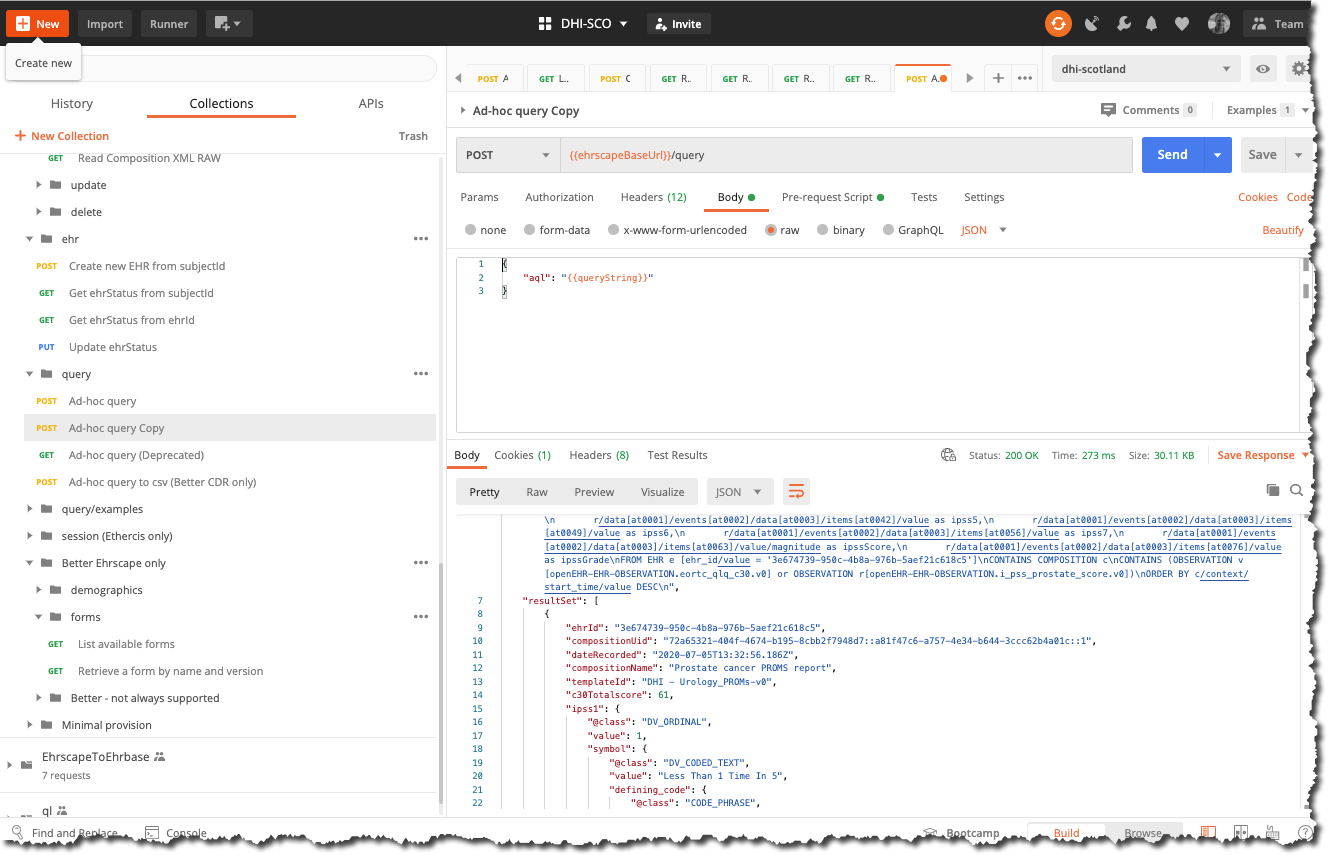Open the POST method dropdown
The image size is (1328, 855).
pos(508,155)
